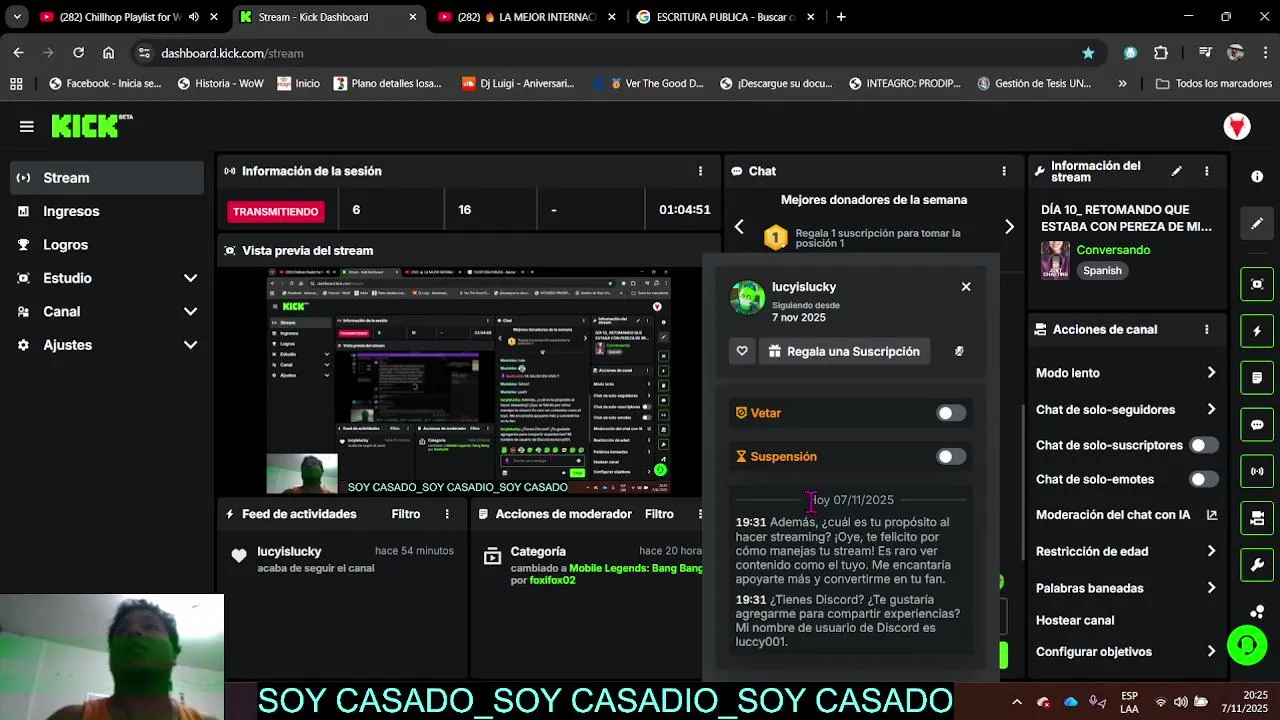Open the chat bubble icon in the right sidebar
The image size is (1280, 720).
(1257, 425)
